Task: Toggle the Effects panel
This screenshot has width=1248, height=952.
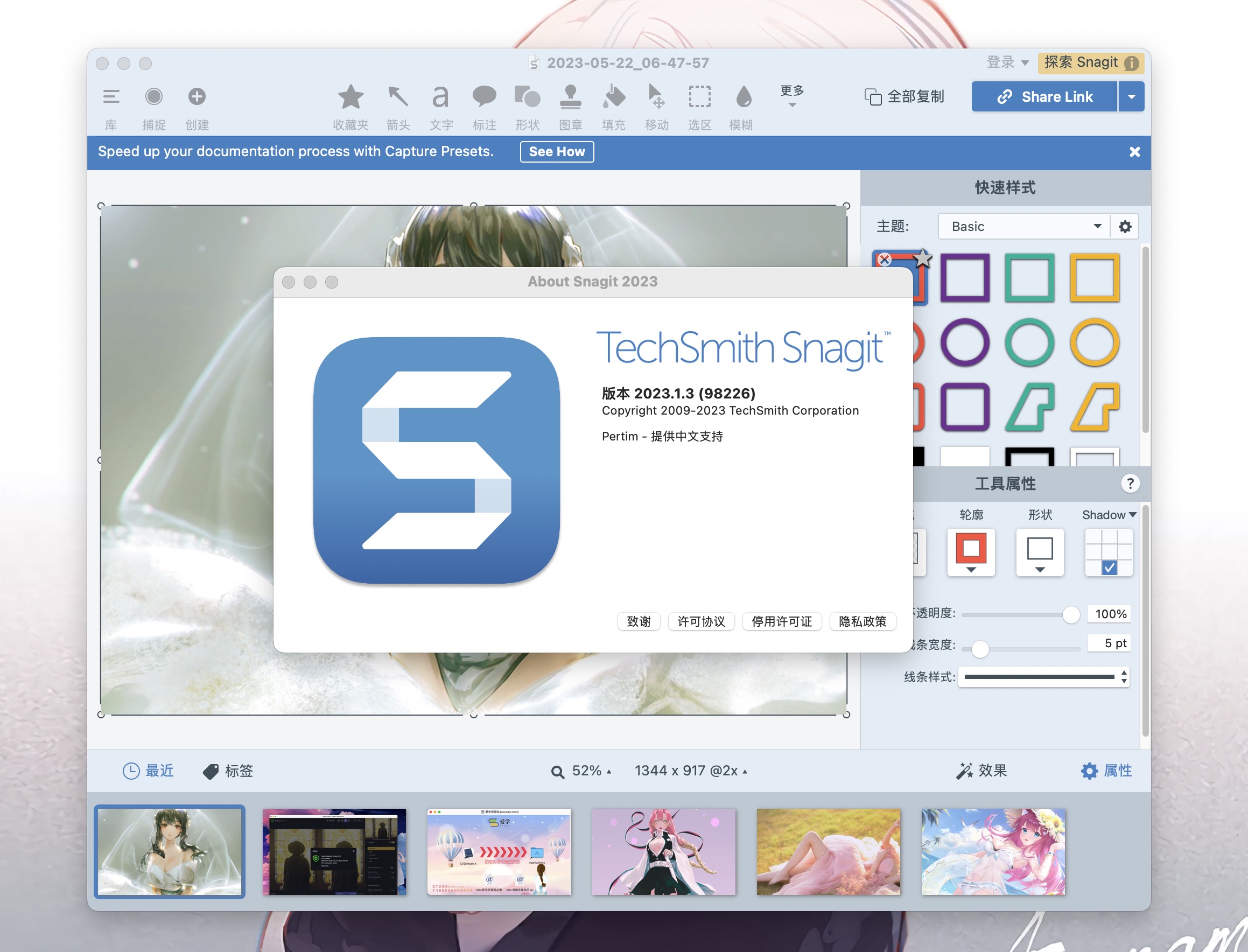Action: (x=981, y=771)
